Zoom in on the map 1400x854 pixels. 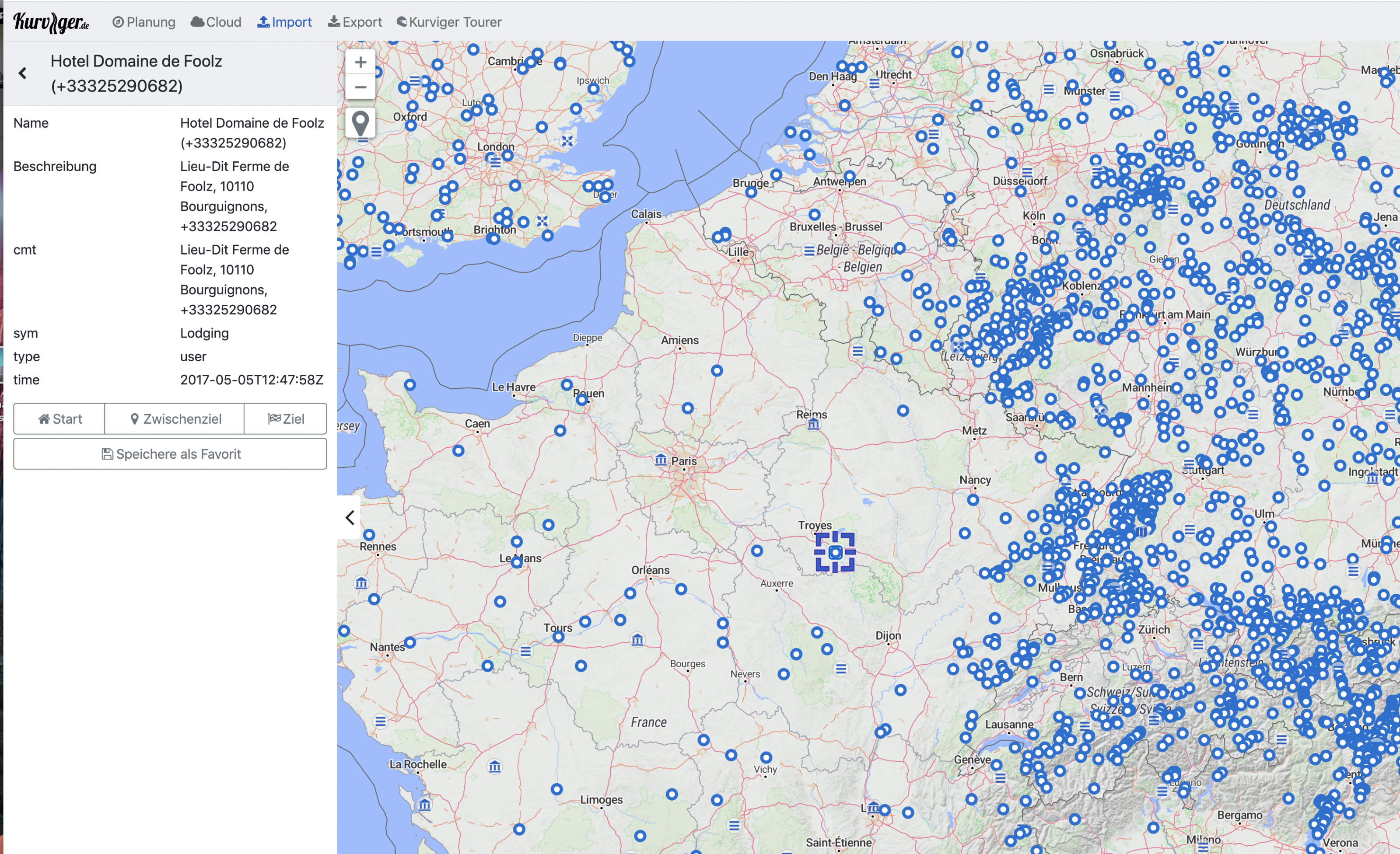tap(360, 63)
